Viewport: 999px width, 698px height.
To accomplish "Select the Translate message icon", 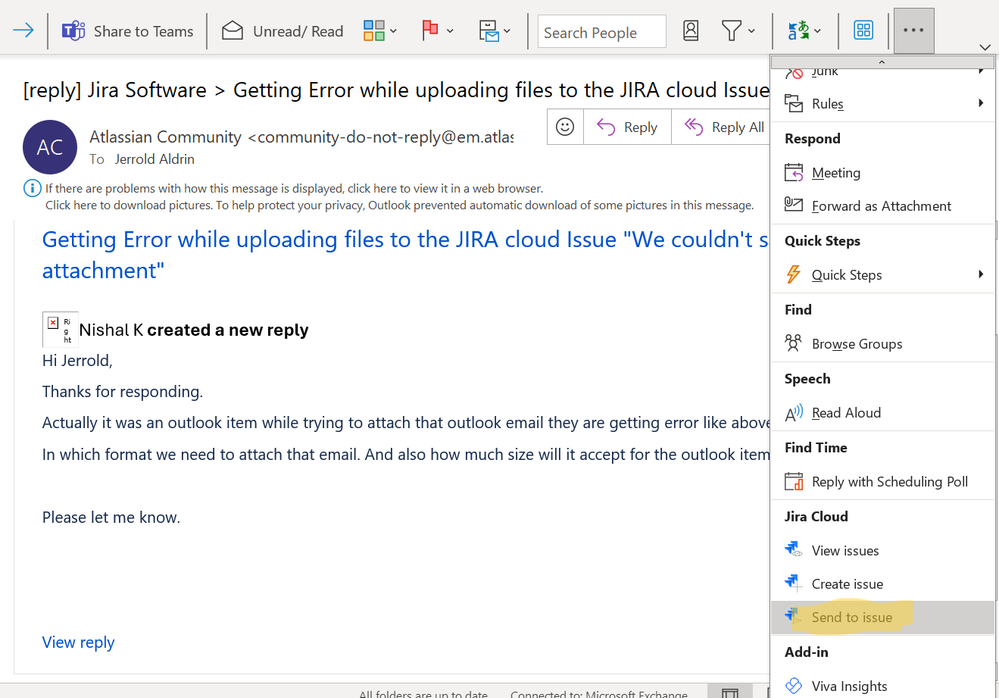I will 800,30.
